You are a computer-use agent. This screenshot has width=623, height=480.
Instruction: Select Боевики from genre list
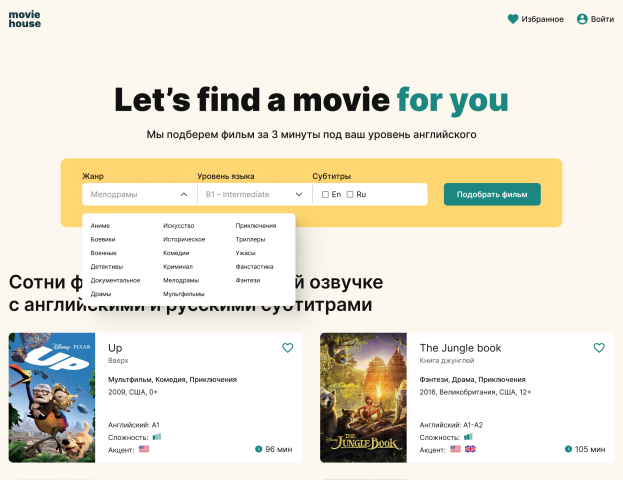click(x=103, y=239)
